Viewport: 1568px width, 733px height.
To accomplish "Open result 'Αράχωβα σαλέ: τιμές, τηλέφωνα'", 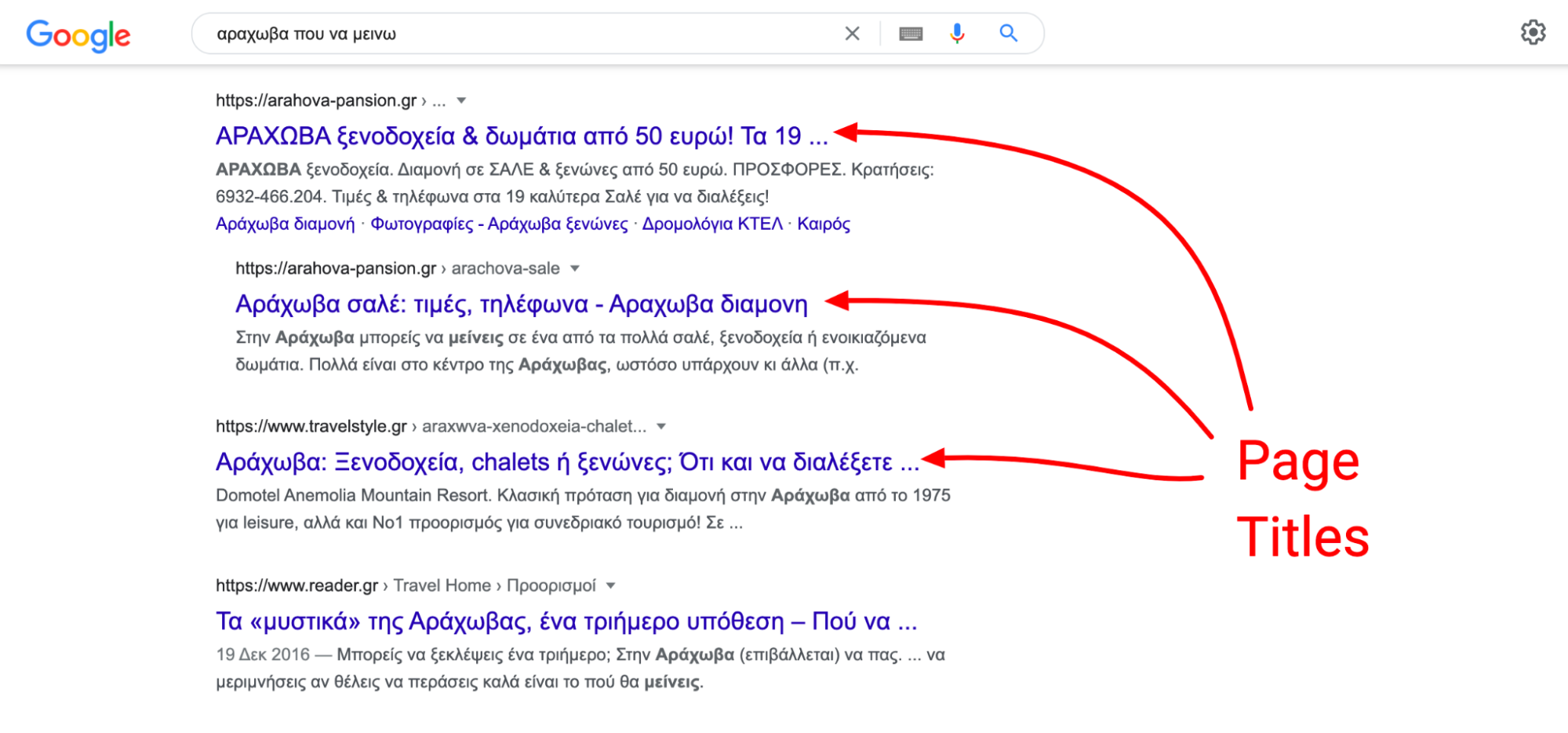I will 522,304.
